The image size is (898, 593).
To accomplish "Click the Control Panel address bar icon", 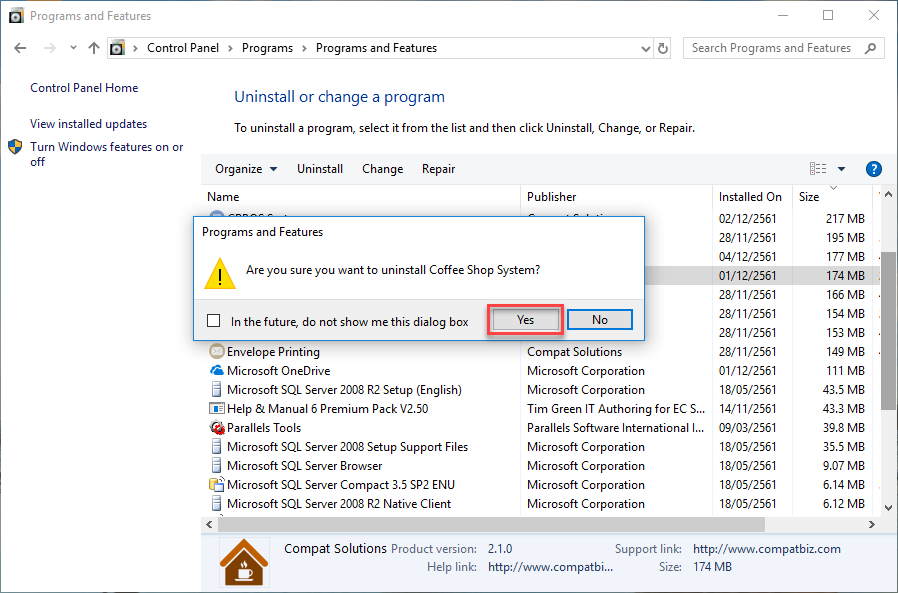I will [117, 48].
